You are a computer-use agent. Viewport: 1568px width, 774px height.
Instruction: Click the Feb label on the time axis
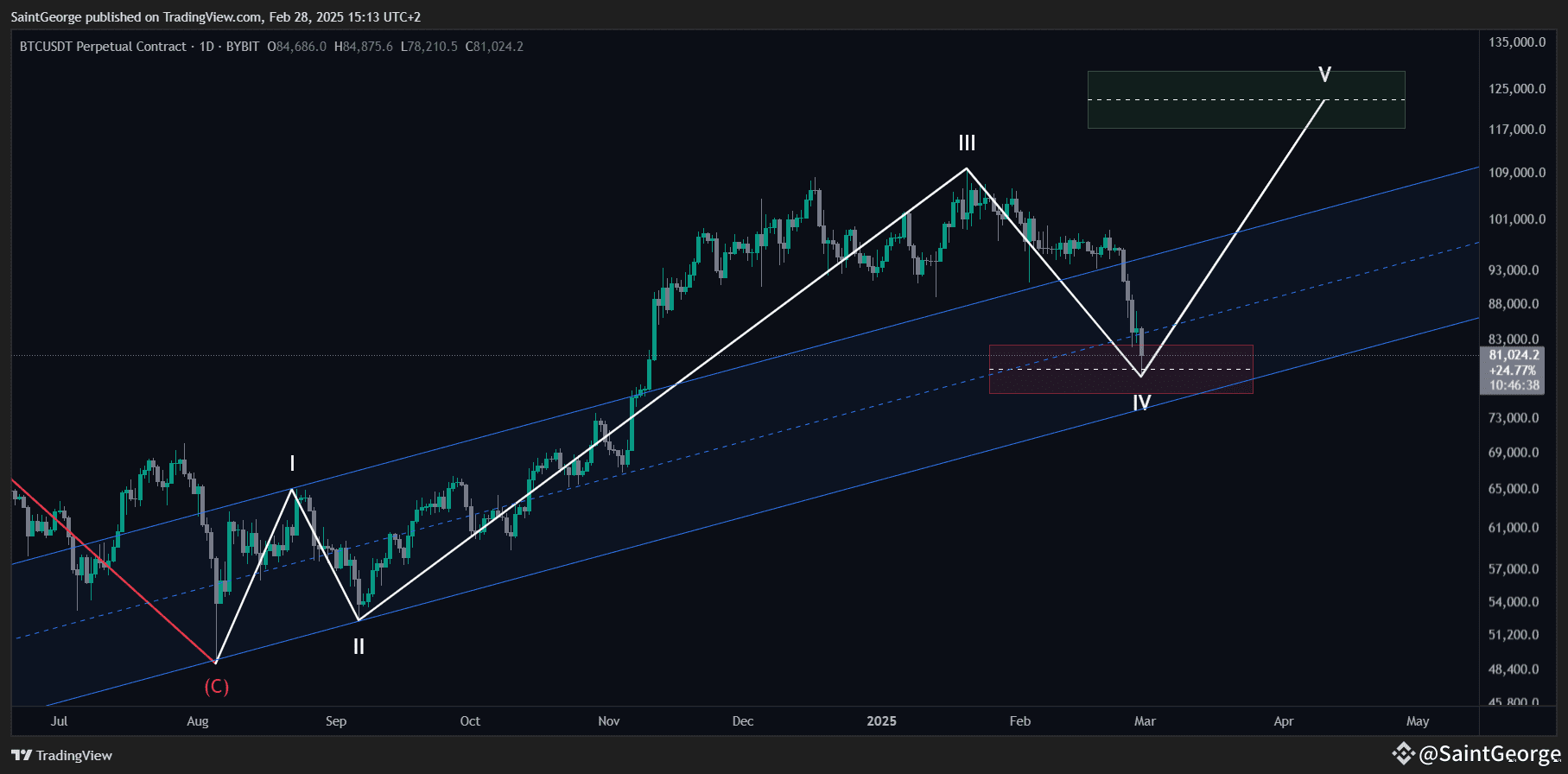coord(1020,721)
